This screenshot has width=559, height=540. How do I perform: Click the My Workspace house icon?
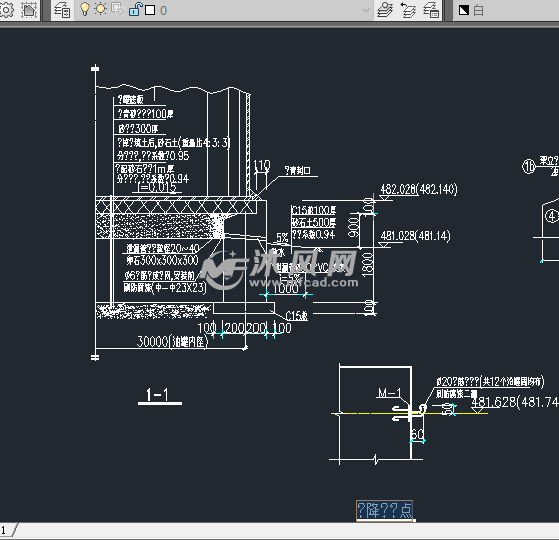click(x=29, y=10)
